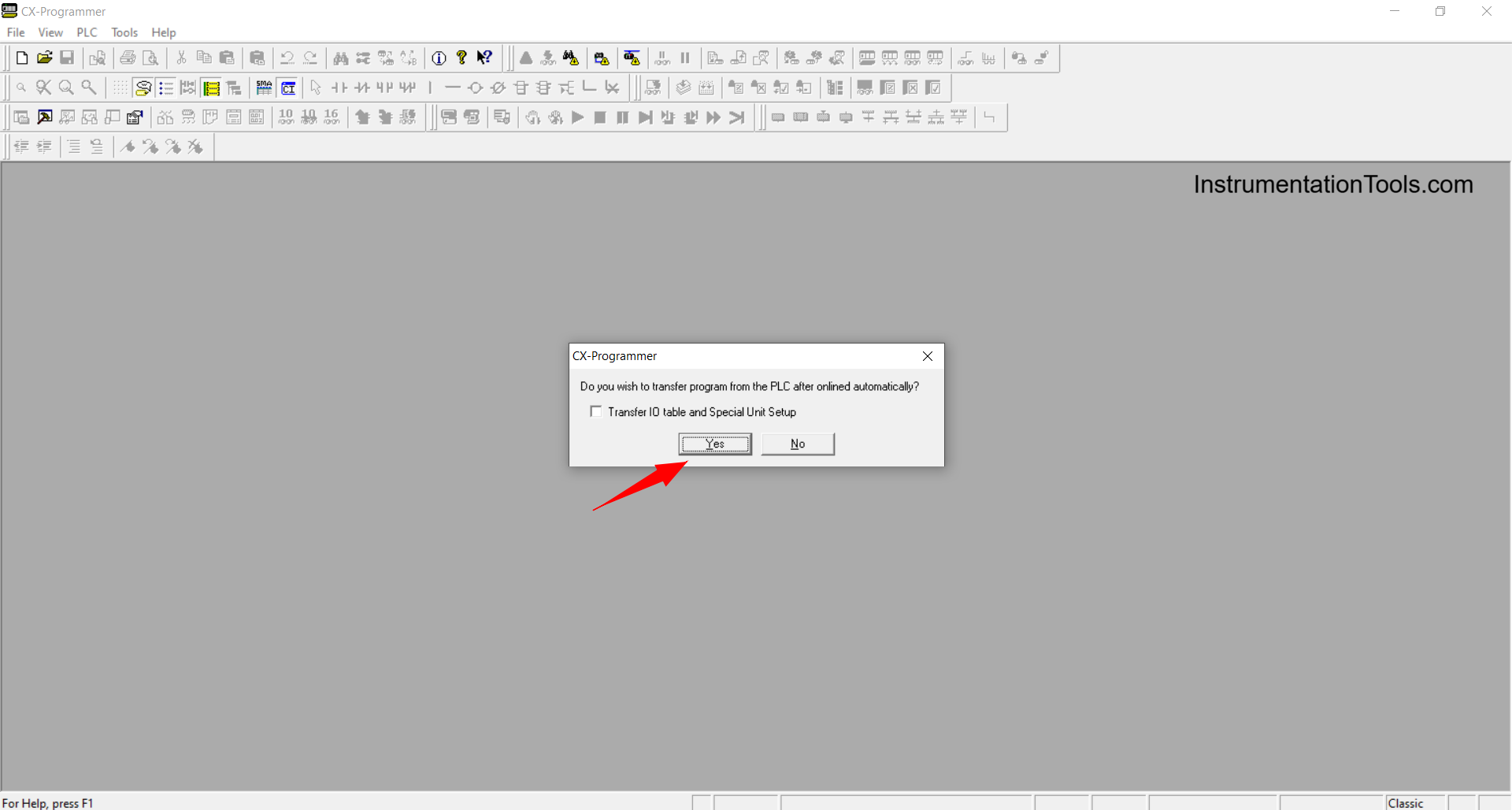This screenshot has width=1512, height=810.
Task: Choose the New Contact ladder tool
Action: click(x=339, y=87)
